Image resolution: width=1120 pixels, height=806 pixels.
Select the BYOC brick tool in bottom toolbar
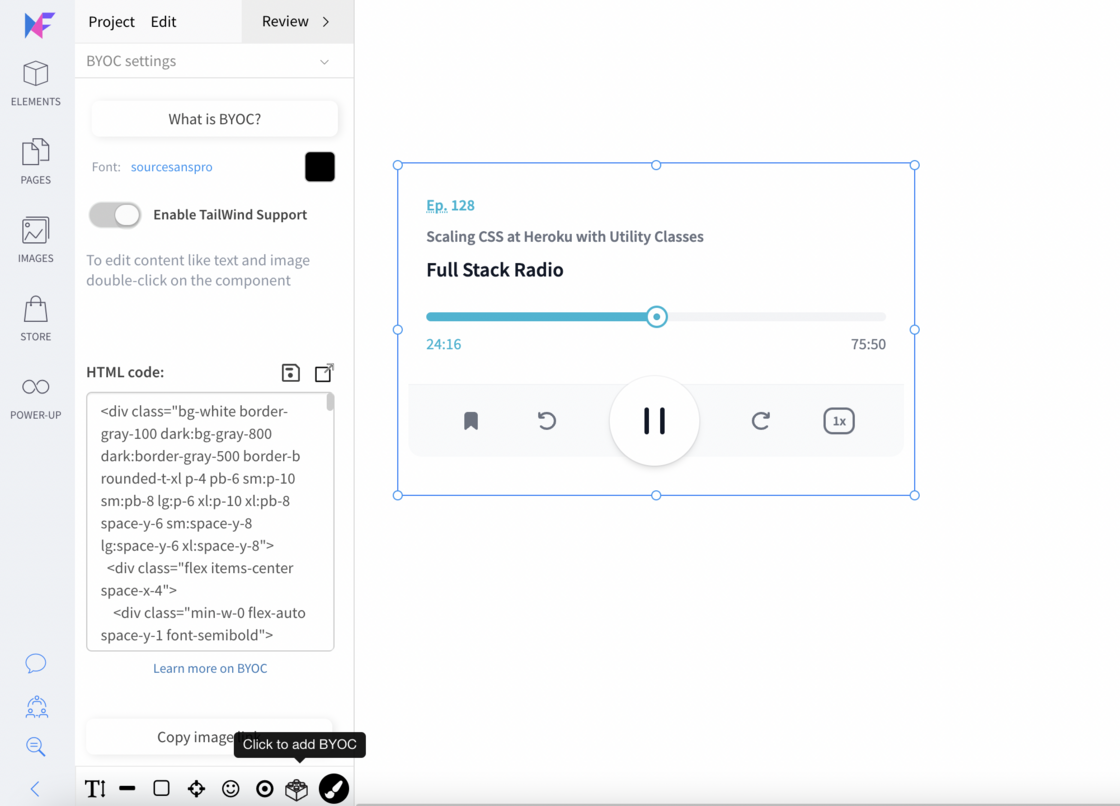click(296, 789)
